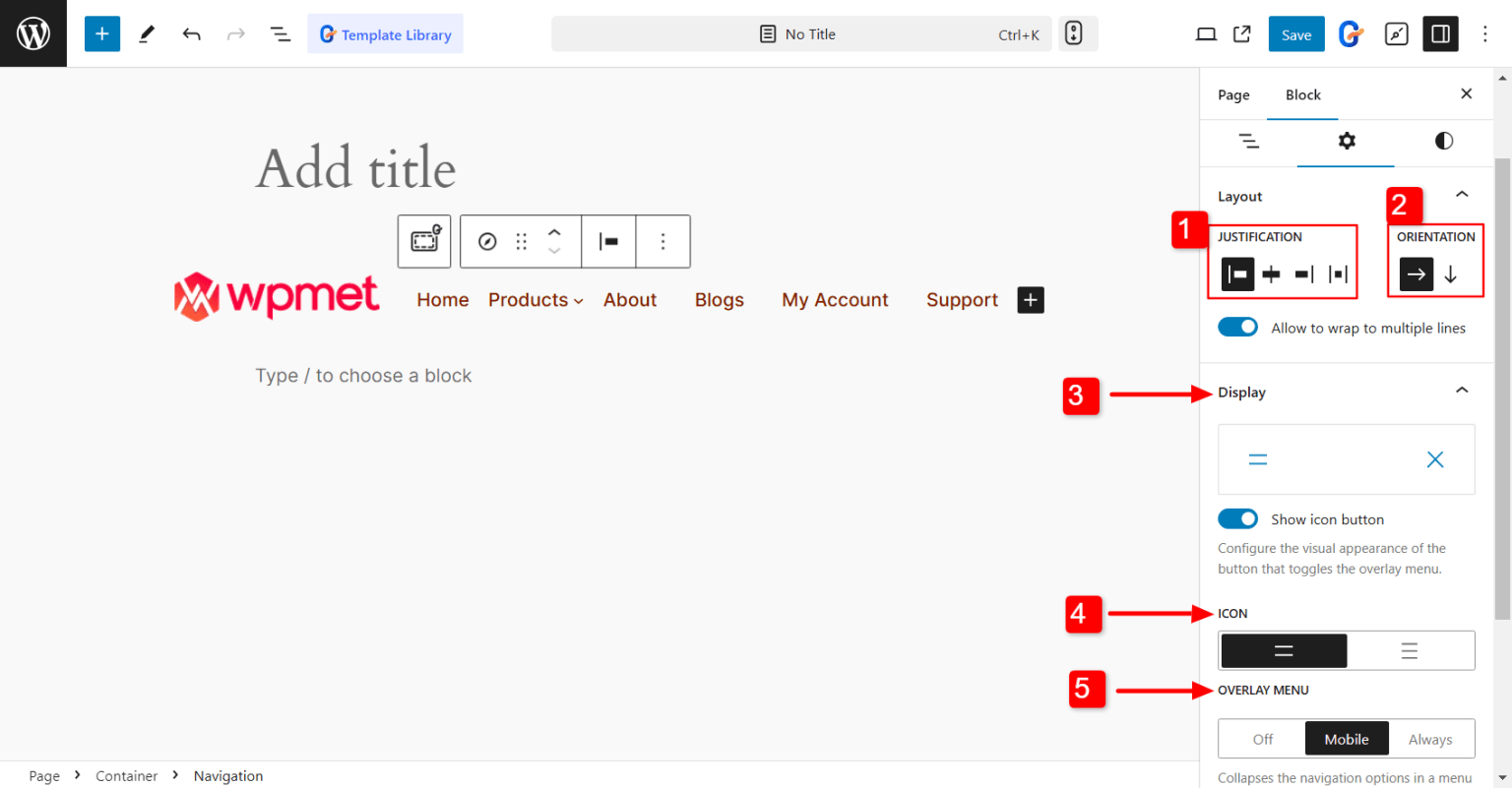
Task: Save the page
Action: pyautogui.click(x=1295, y=32)
